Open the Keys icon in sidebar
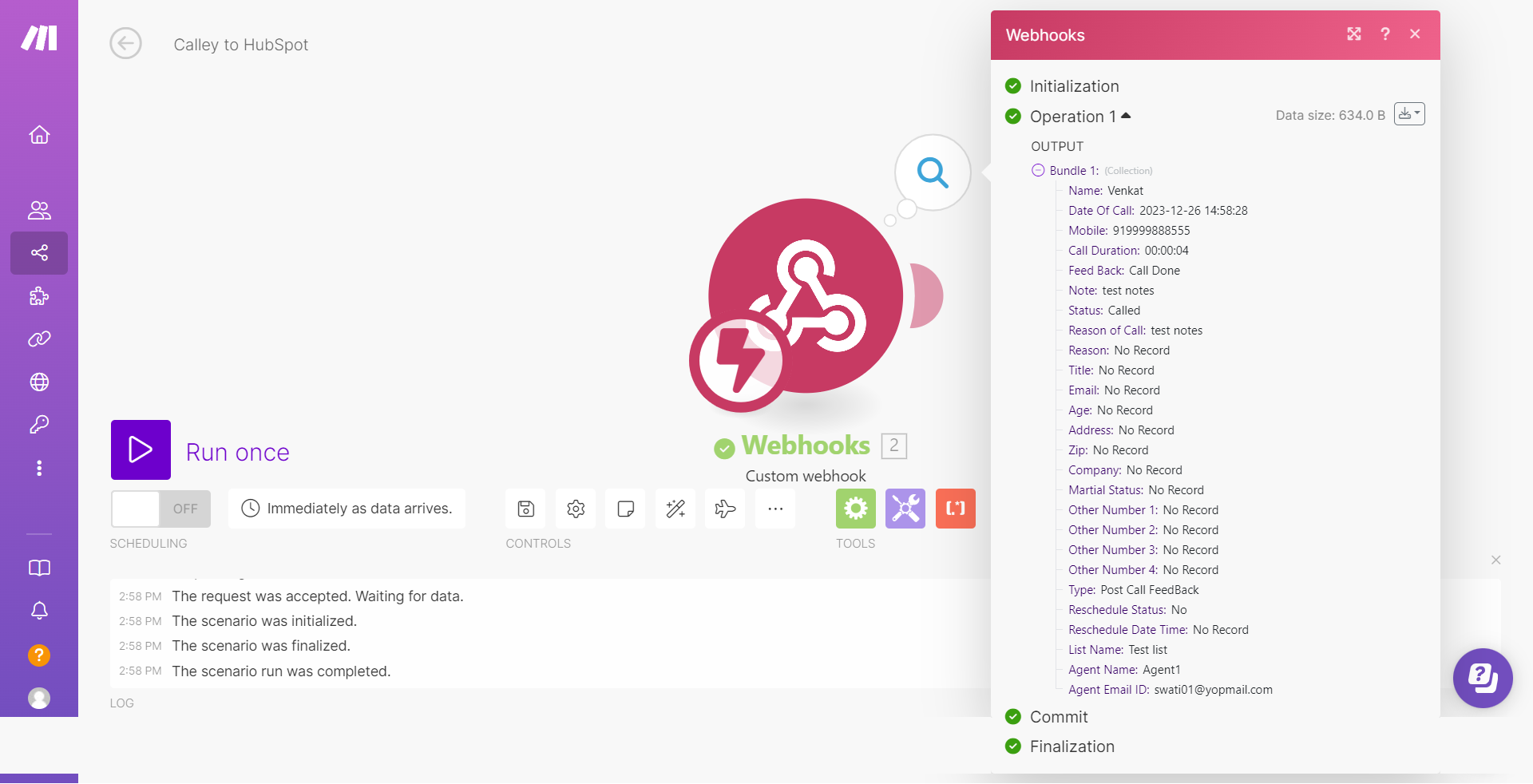Viewport: 1533px width, 784px height. click(x=39, y=425)
